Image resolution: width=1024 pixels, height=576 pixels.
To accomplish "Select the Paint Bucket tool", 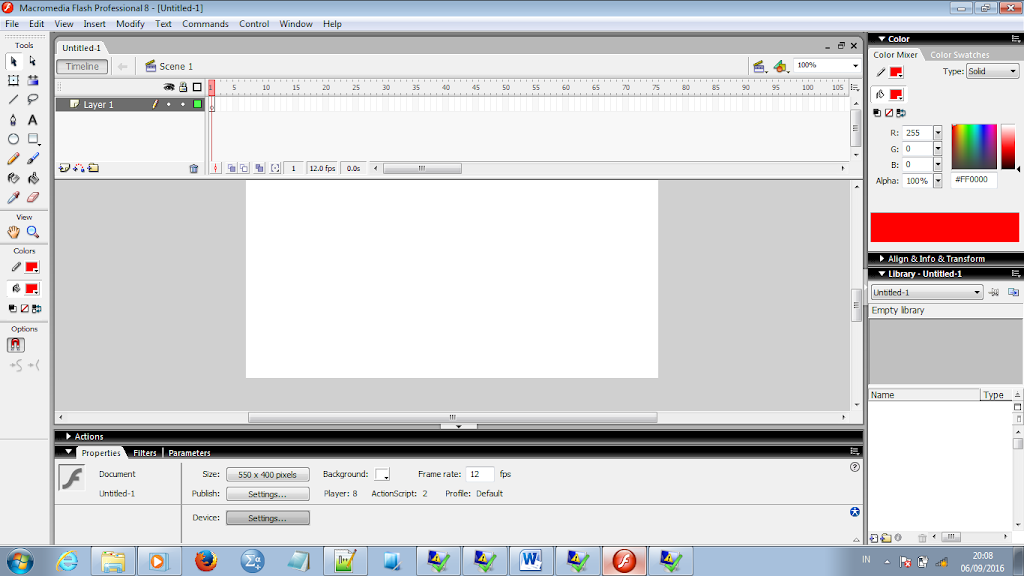I will (33, 178).
